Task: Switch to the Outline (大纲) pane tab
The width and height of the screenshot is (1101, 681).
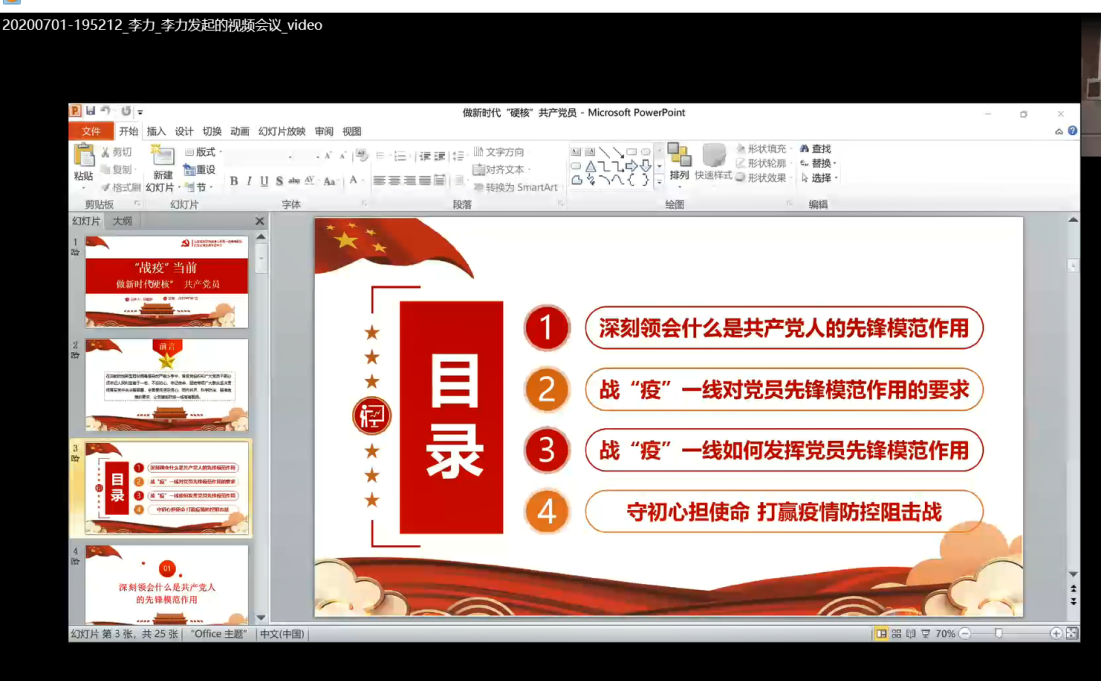Action: pyautogui.click(x=122, y=221)
